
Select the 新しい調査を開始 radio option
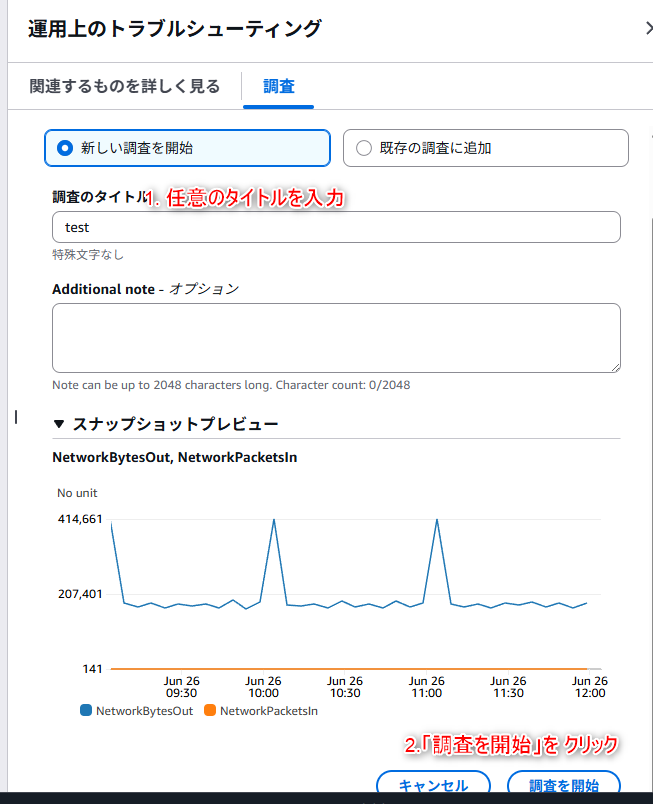click(x=187, y=148)
